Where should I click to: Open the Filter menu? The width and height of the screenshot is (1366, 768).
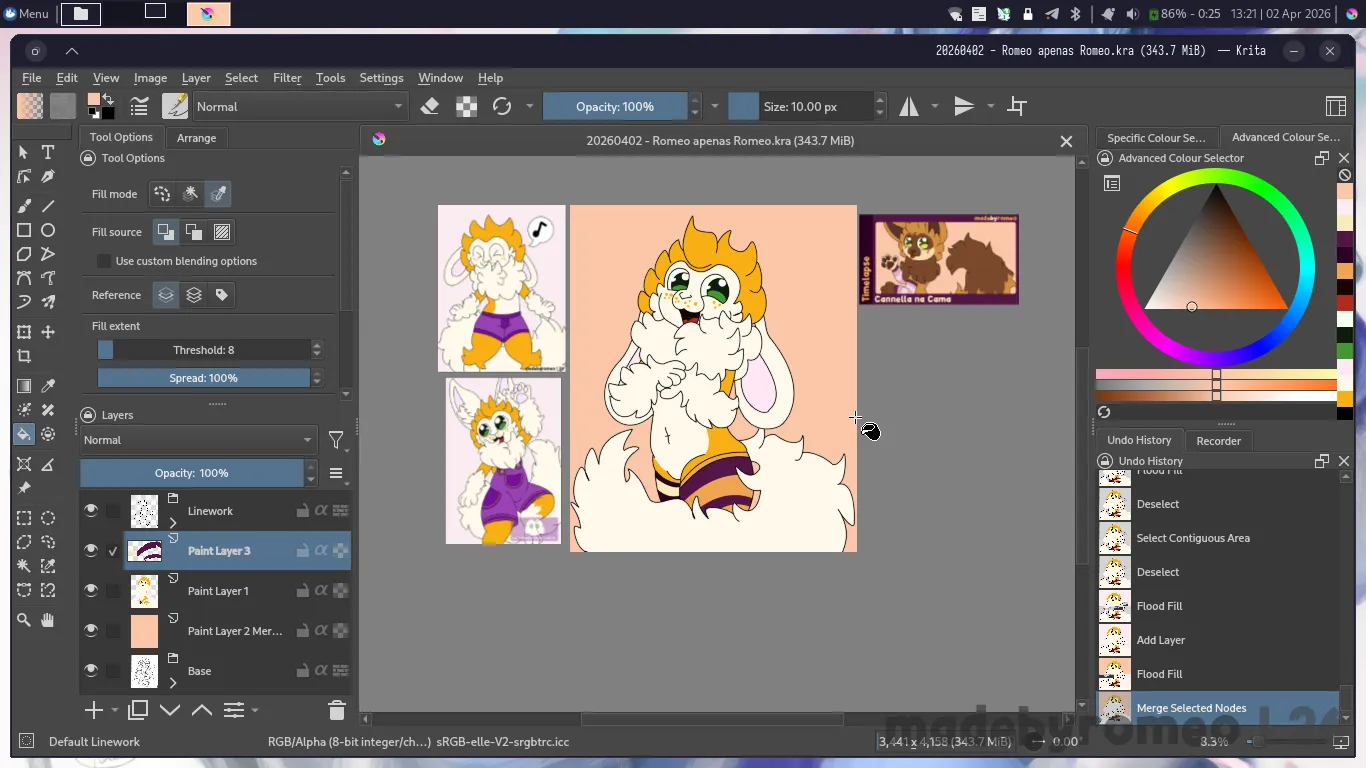click(287, 78)
